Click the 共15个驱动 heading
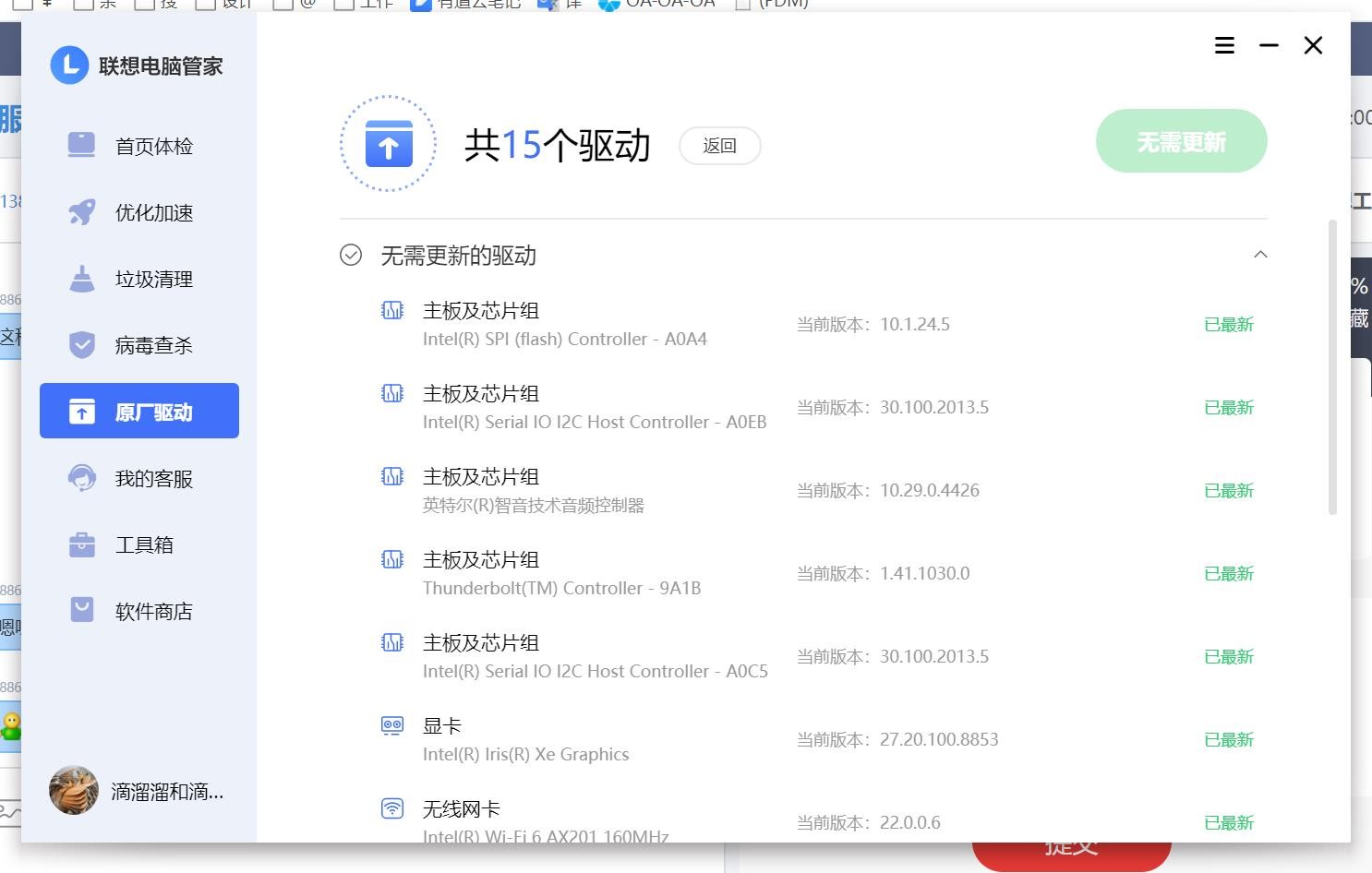The image size is (1372, 873). pyautogui.click(x=558, y=145)
